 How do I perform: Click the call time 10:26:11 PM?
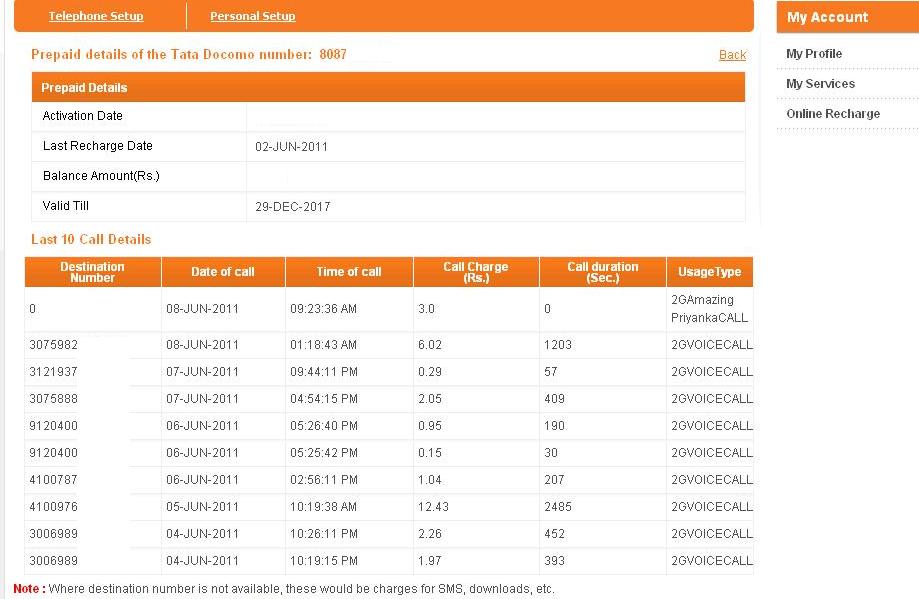pyautogui.click(x=324, y=533)
